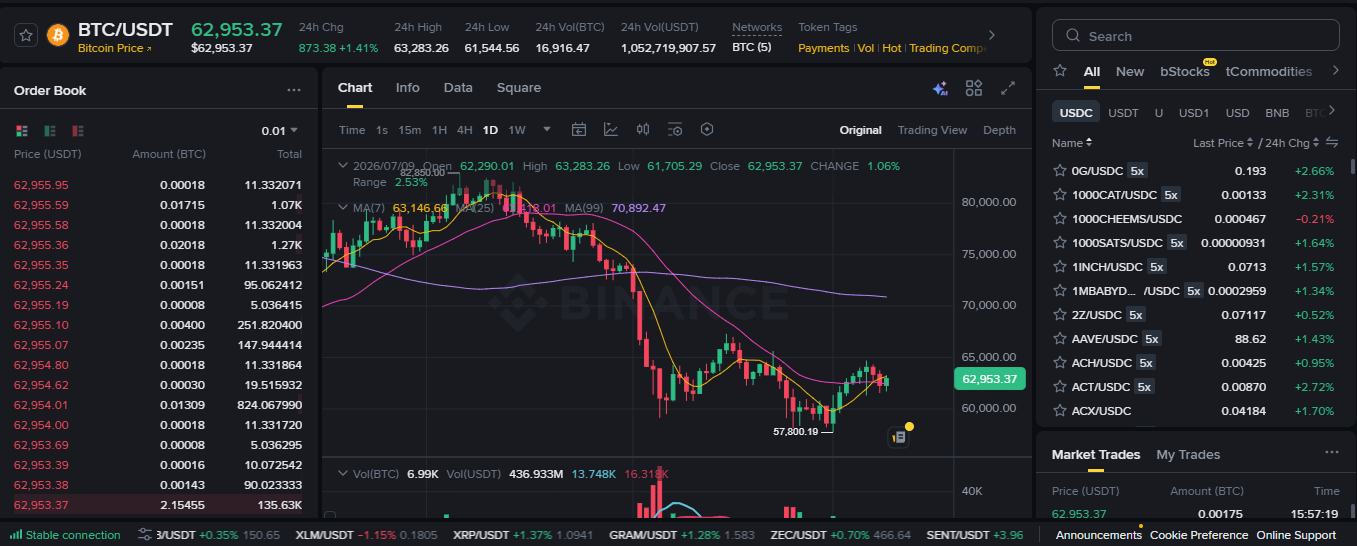The width and height of the screenshot is (1357, 546).
Task: Open chart display settings list icon
Action: (675, 130)
